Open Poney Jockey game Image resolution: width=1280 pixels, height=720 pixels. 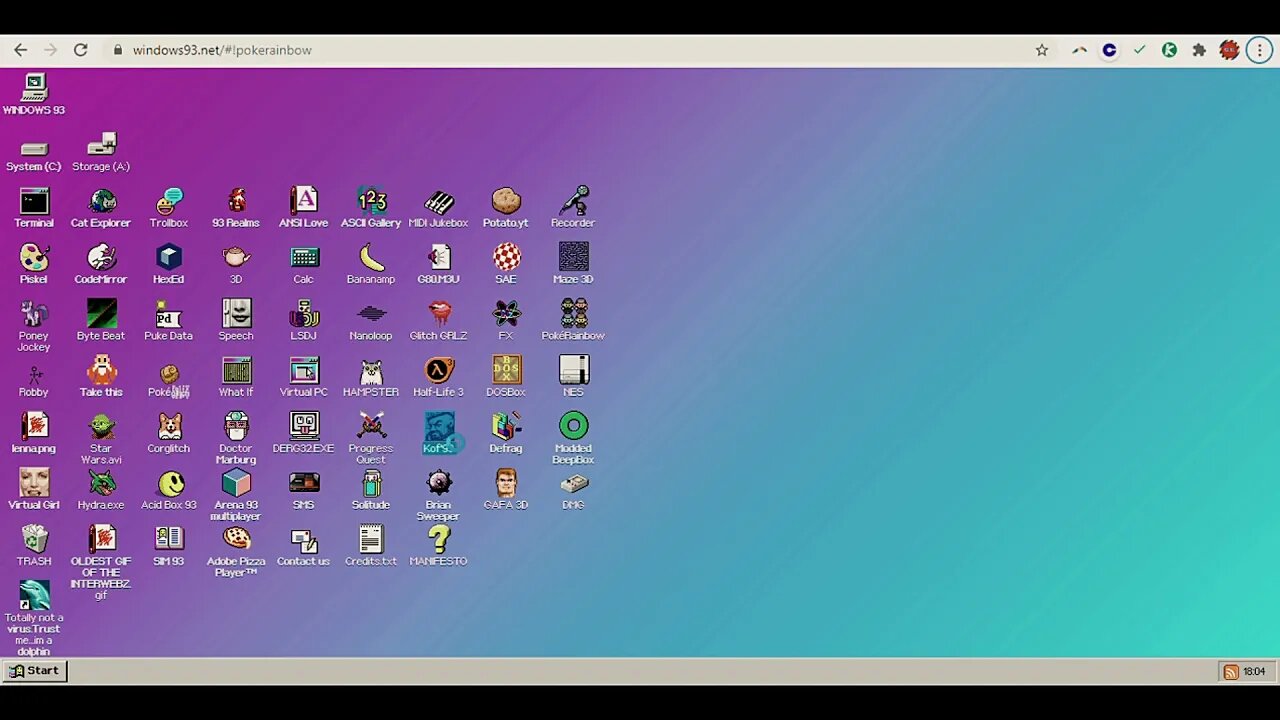(34, 326)
